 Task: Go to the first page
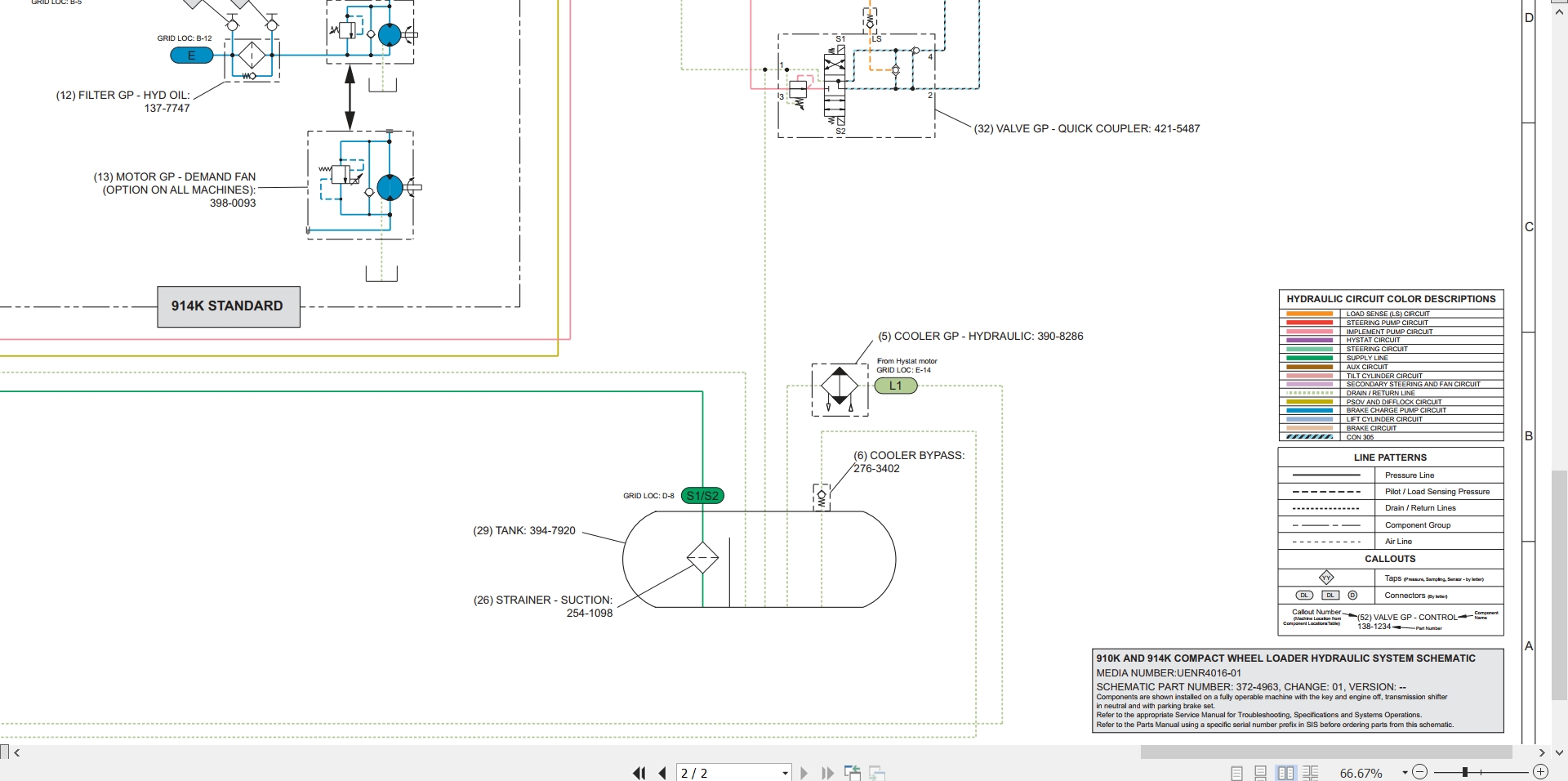pos(639,773)
